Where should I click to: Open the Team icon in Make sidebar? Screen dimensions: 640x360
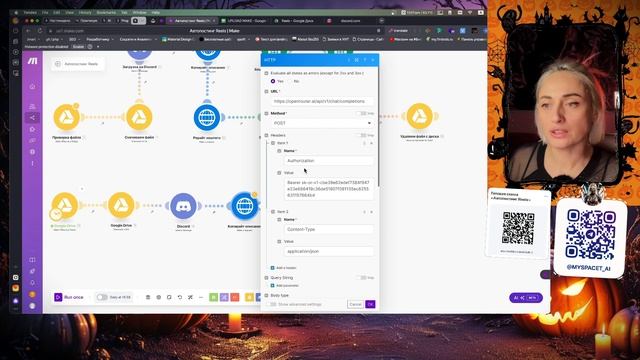[x=32, y=107]
